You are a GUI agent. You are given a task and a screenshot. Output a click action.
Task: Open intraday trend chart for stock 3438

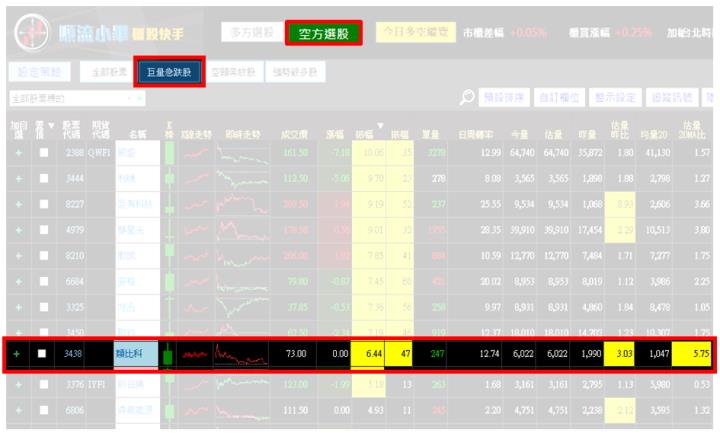point(242,354)
